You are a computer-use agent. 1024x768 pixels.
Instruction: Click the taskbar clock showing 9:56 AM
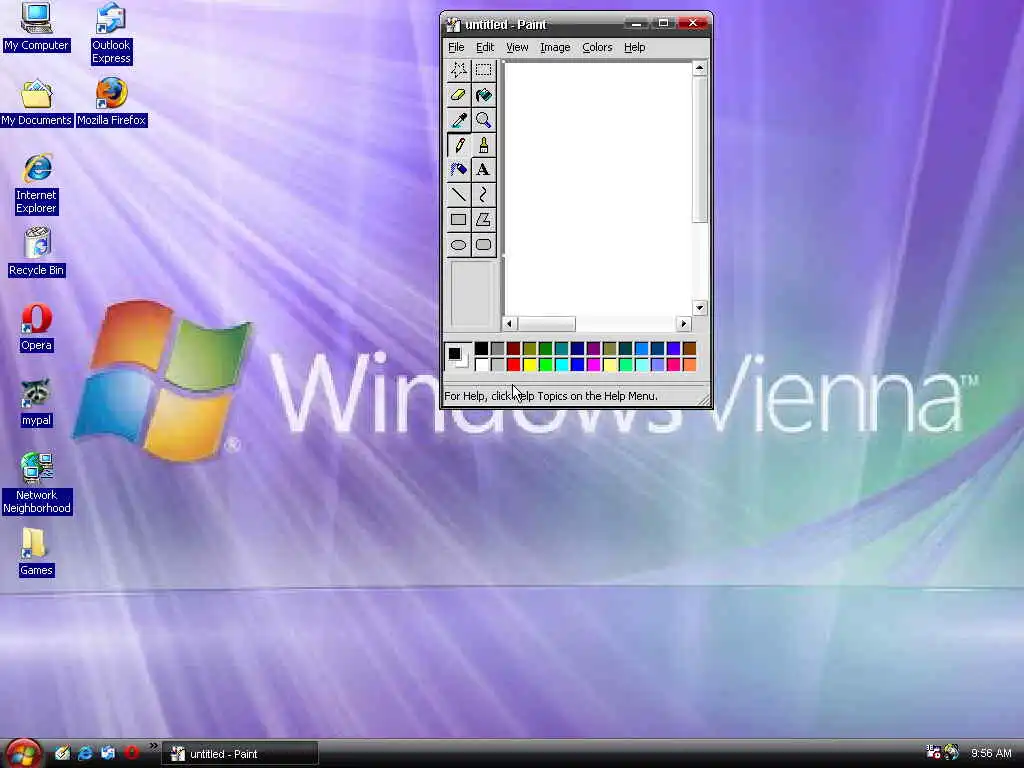(x=991, y=753)
